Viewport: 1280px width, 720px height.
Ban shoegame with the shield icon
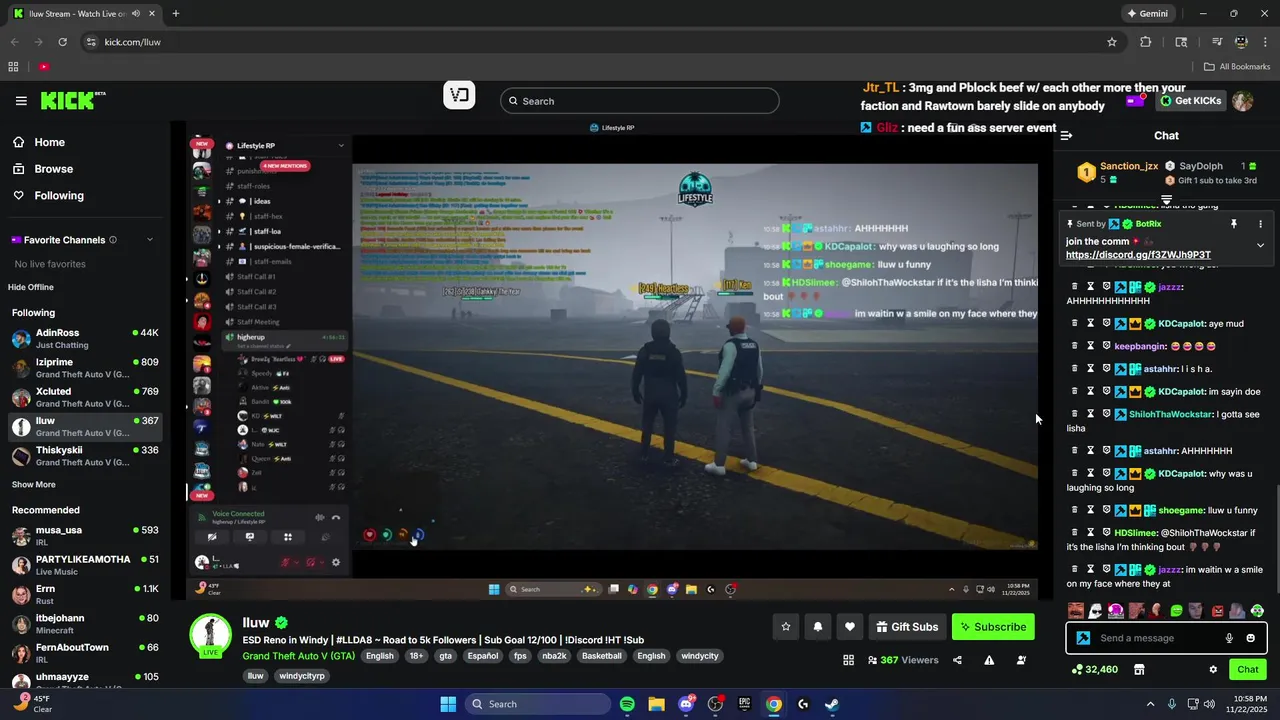tap(1107, 510)
